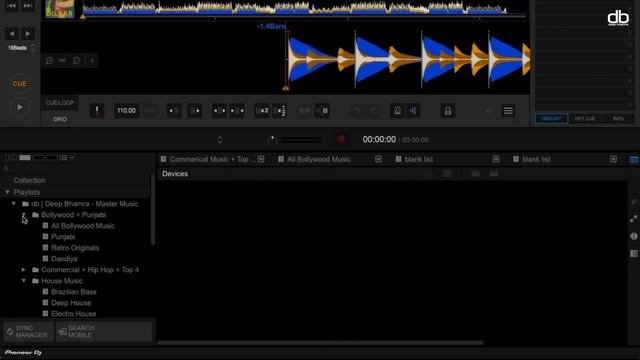Viewport: 640px width, 360px height.
Task: Start playback with the play button
Action: coord(20,107)
